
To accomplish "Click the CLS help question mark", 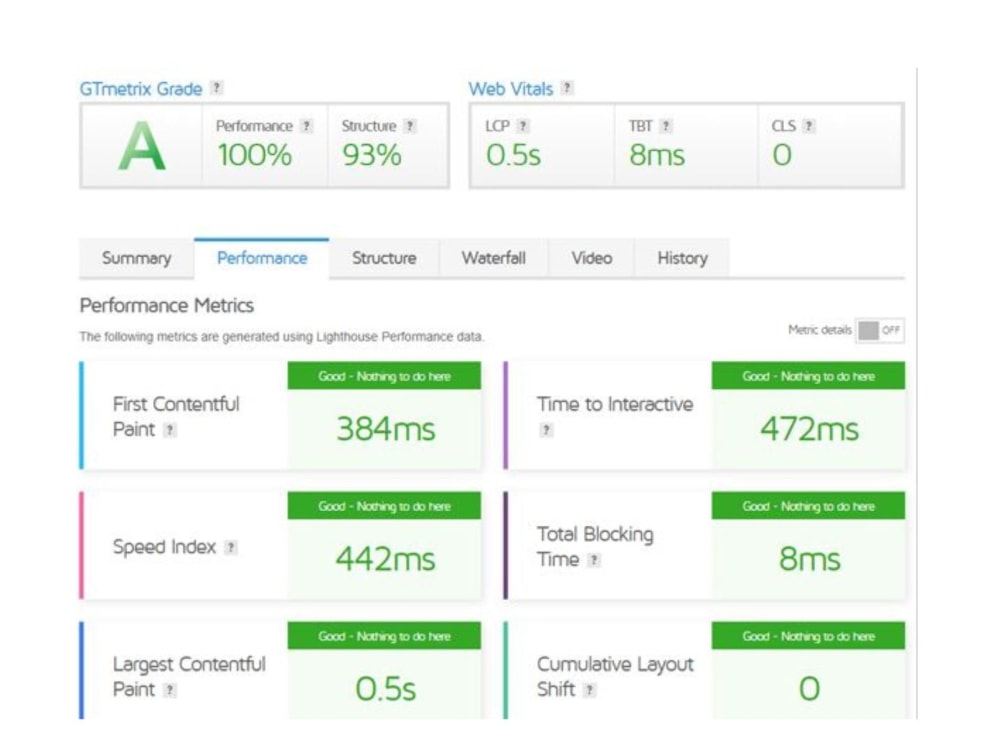I will point(809,126).
